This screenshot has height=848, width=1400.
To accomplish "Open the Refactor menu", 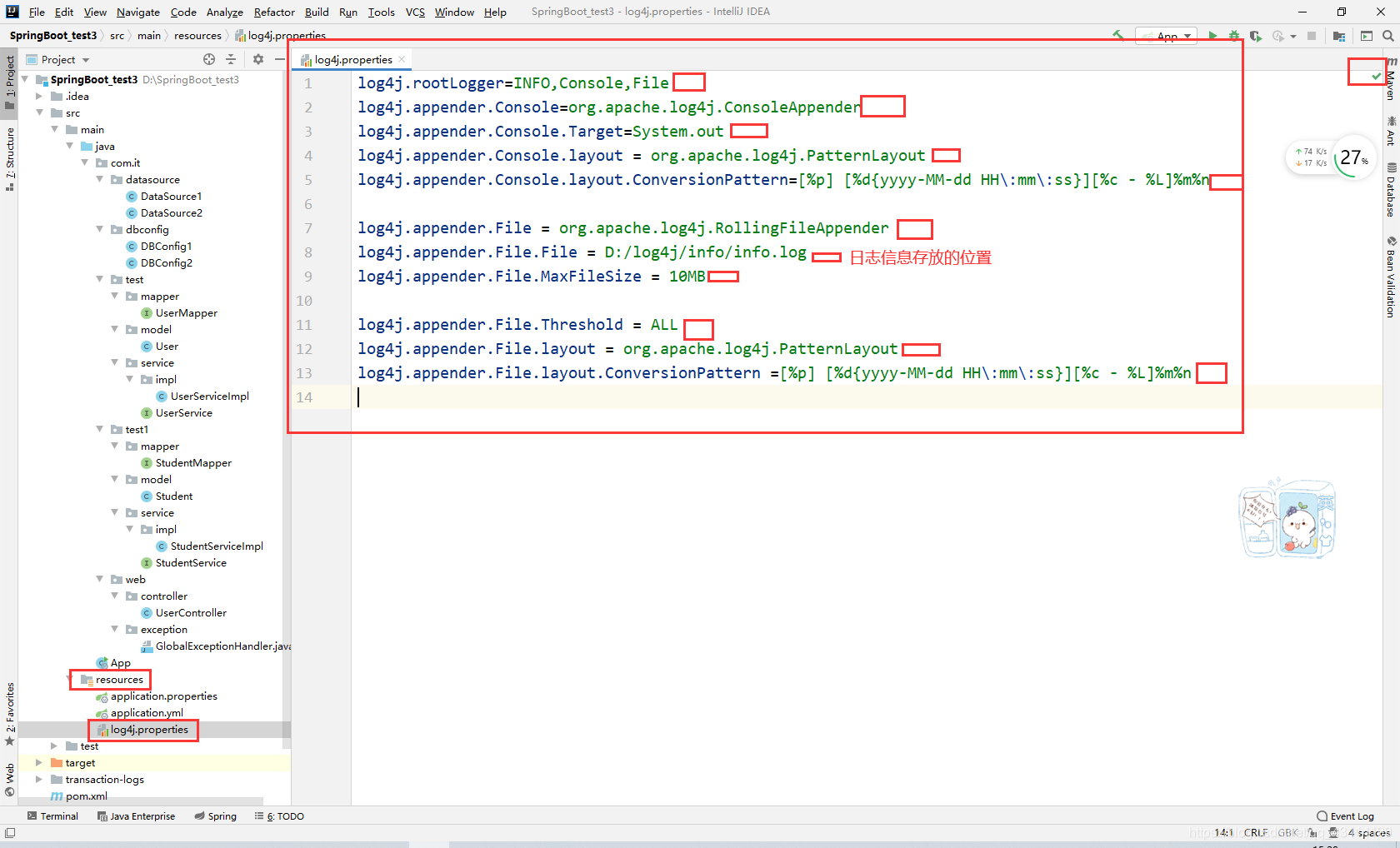I will pyautogui.click(x=274, y=12).
